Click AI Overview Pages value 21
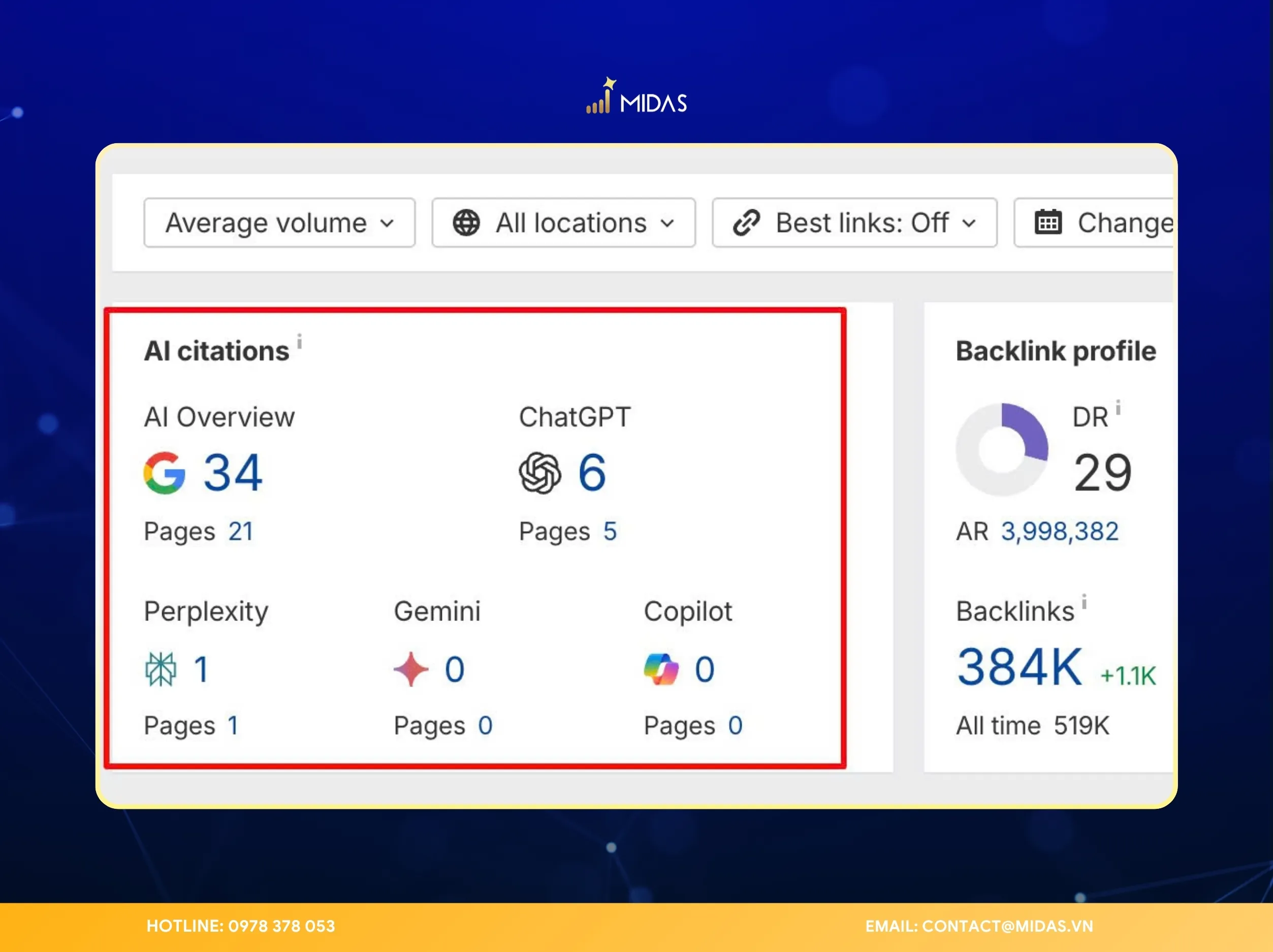 [x=241, y=531]
